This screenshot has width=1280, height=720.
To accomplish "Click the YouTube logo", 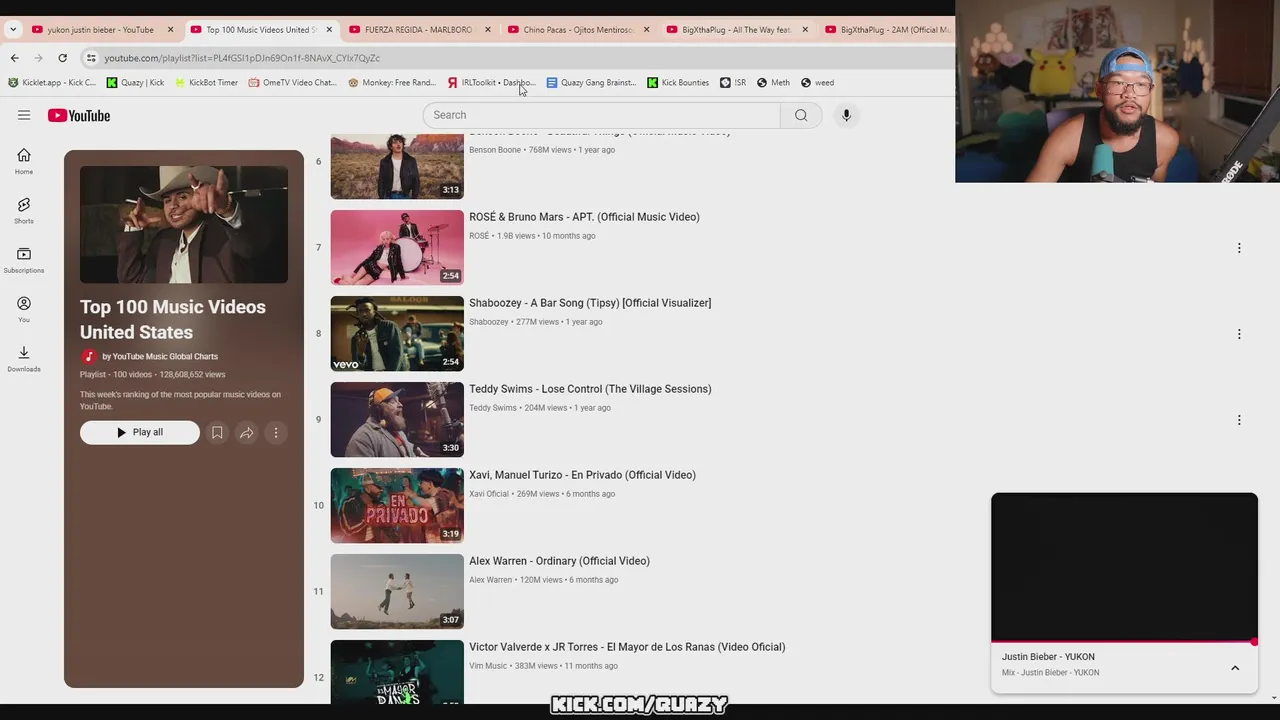I will (x=79, y=116).
